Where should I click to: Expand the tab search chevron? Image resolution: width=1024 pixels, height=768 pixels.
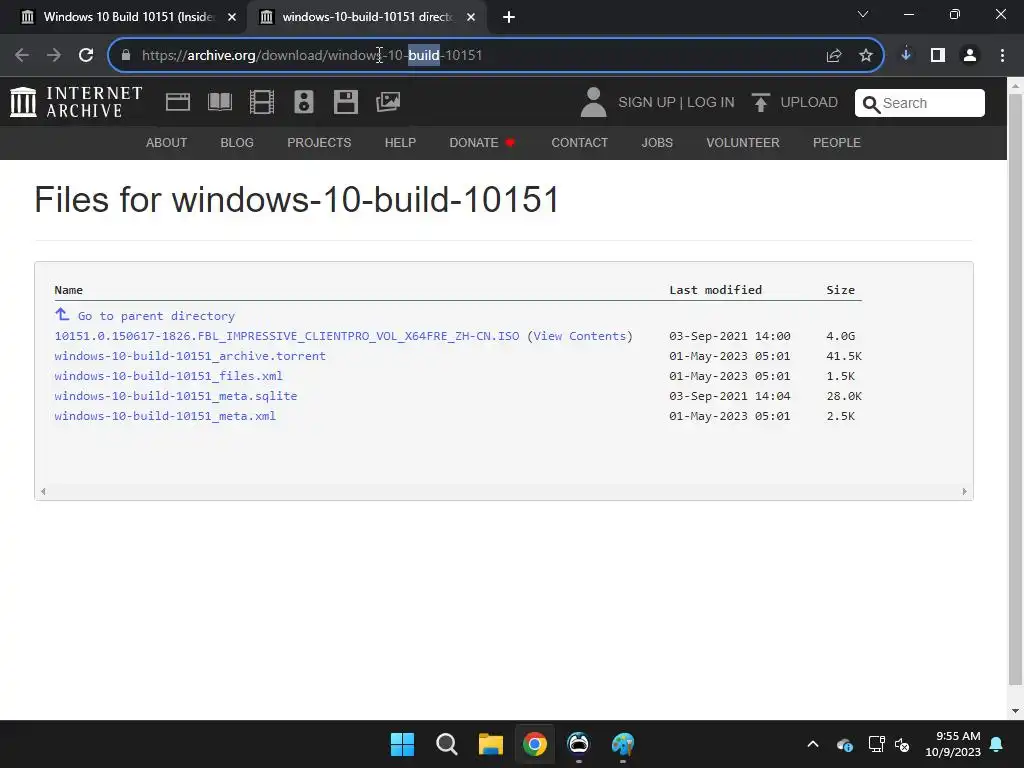pyautogui.click(x=863, y=14)
